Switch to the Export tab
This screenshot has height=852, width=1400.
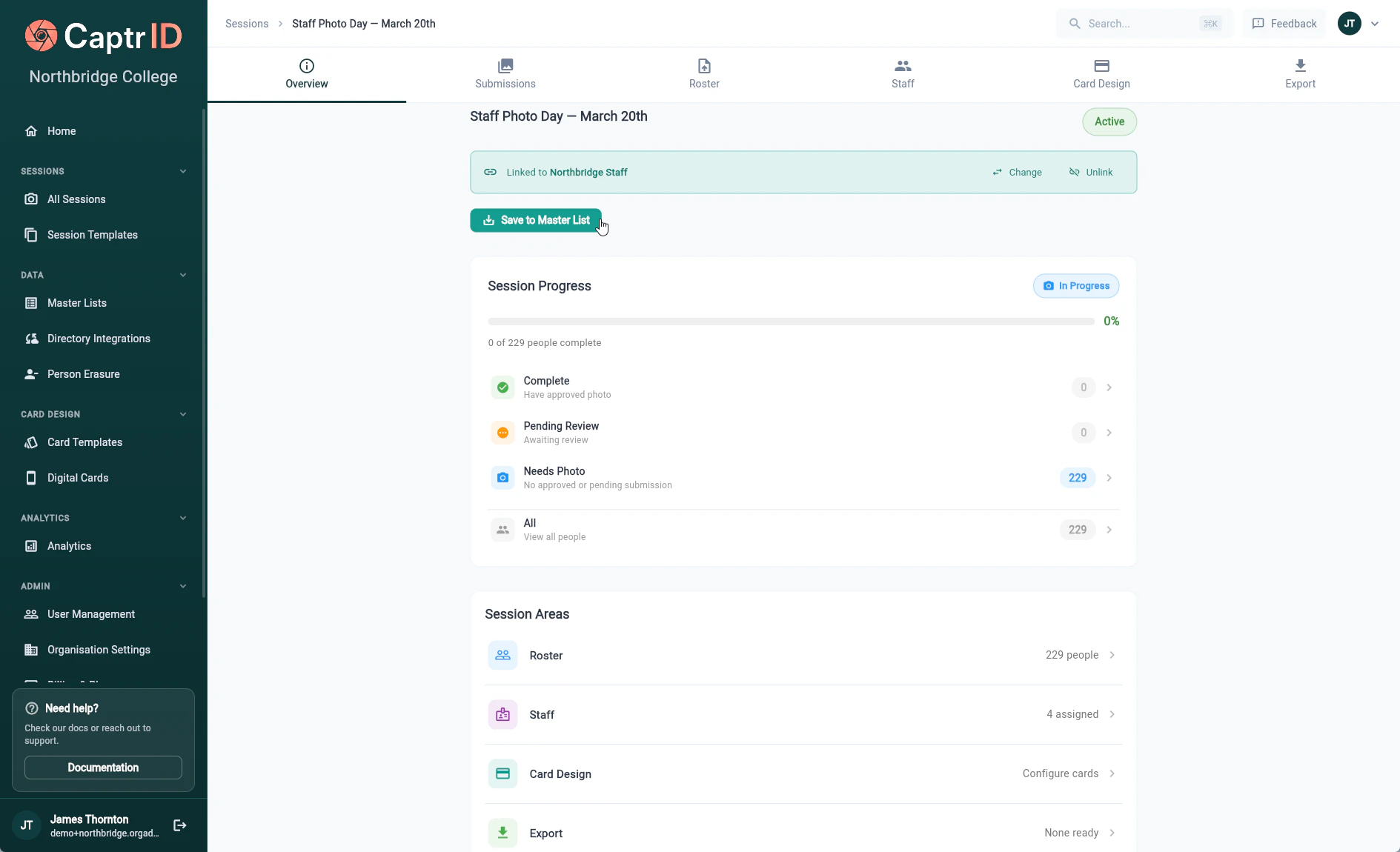[x=1300, y=75]
